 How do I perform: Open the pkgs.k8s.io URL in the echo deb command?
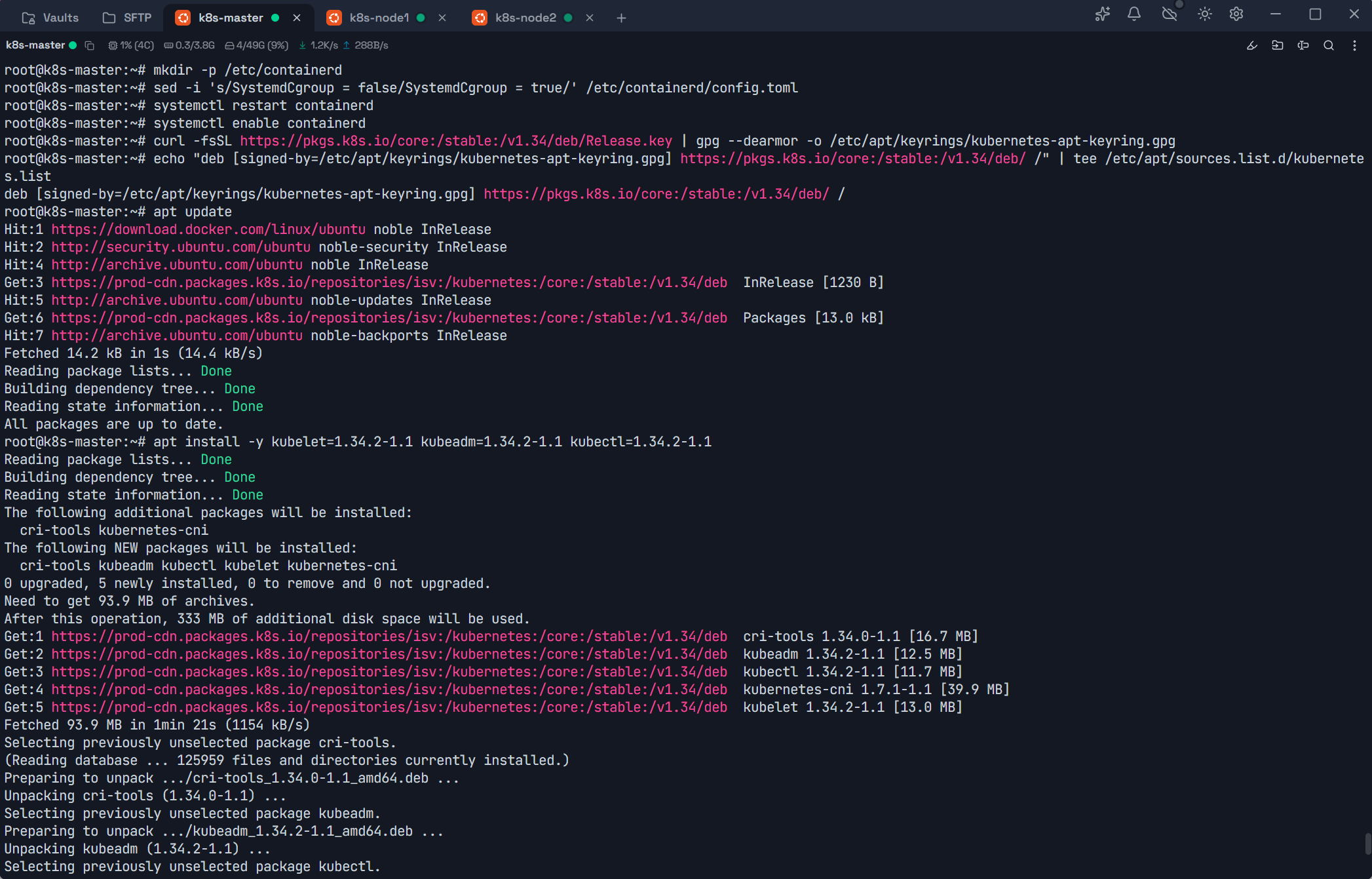pyautogui.click(x=853, y=159)
